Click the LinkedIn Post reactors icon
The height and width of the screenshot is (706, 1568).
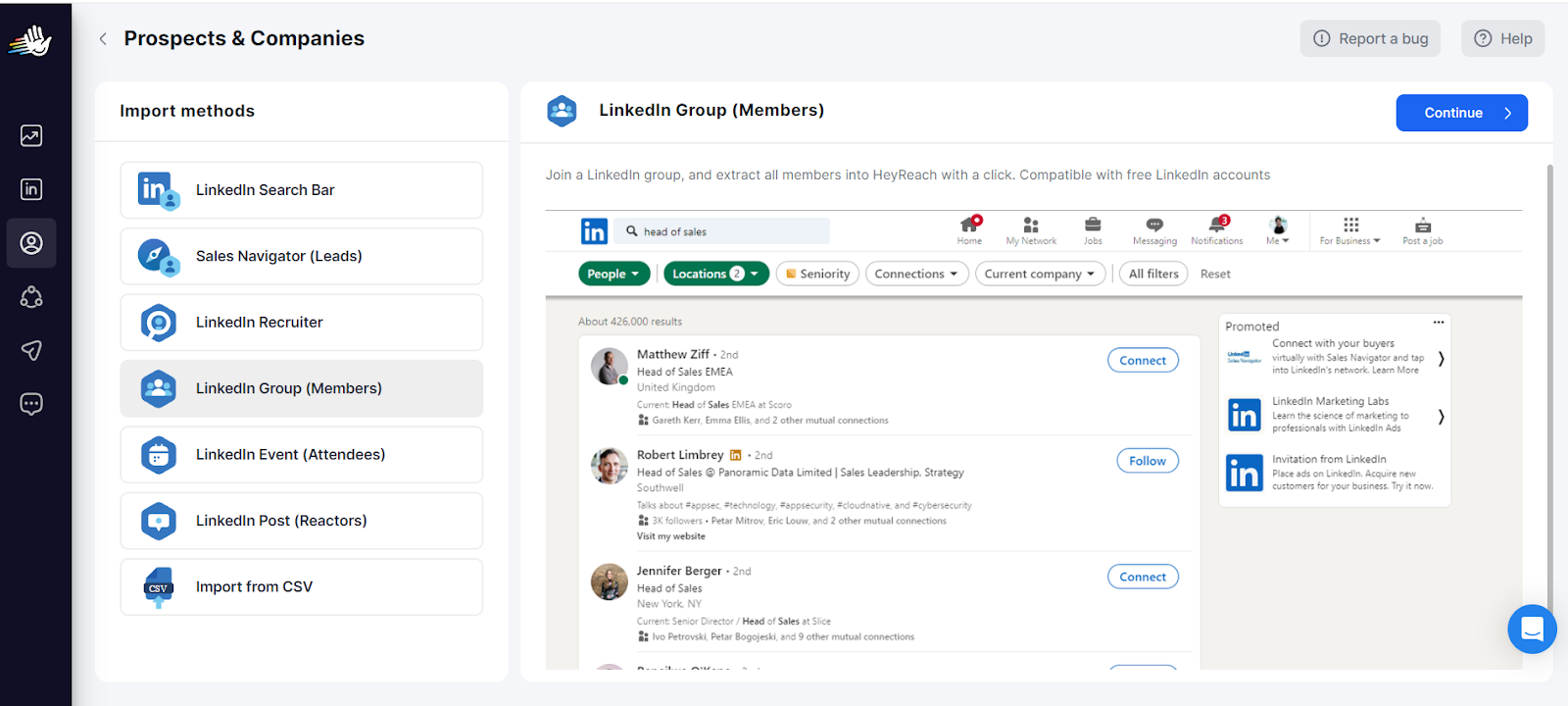coord(158,521)
